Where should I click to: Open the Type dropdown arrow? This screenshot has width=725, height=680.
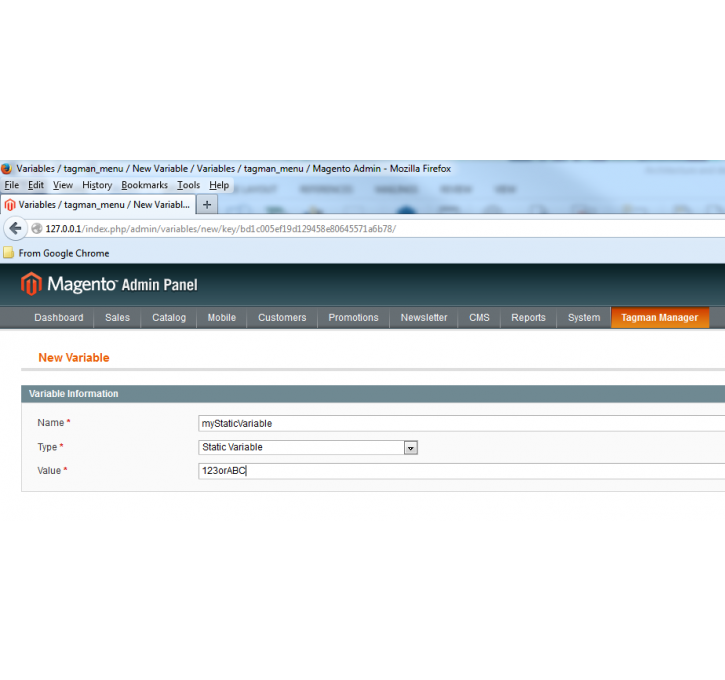pos(411,448)
